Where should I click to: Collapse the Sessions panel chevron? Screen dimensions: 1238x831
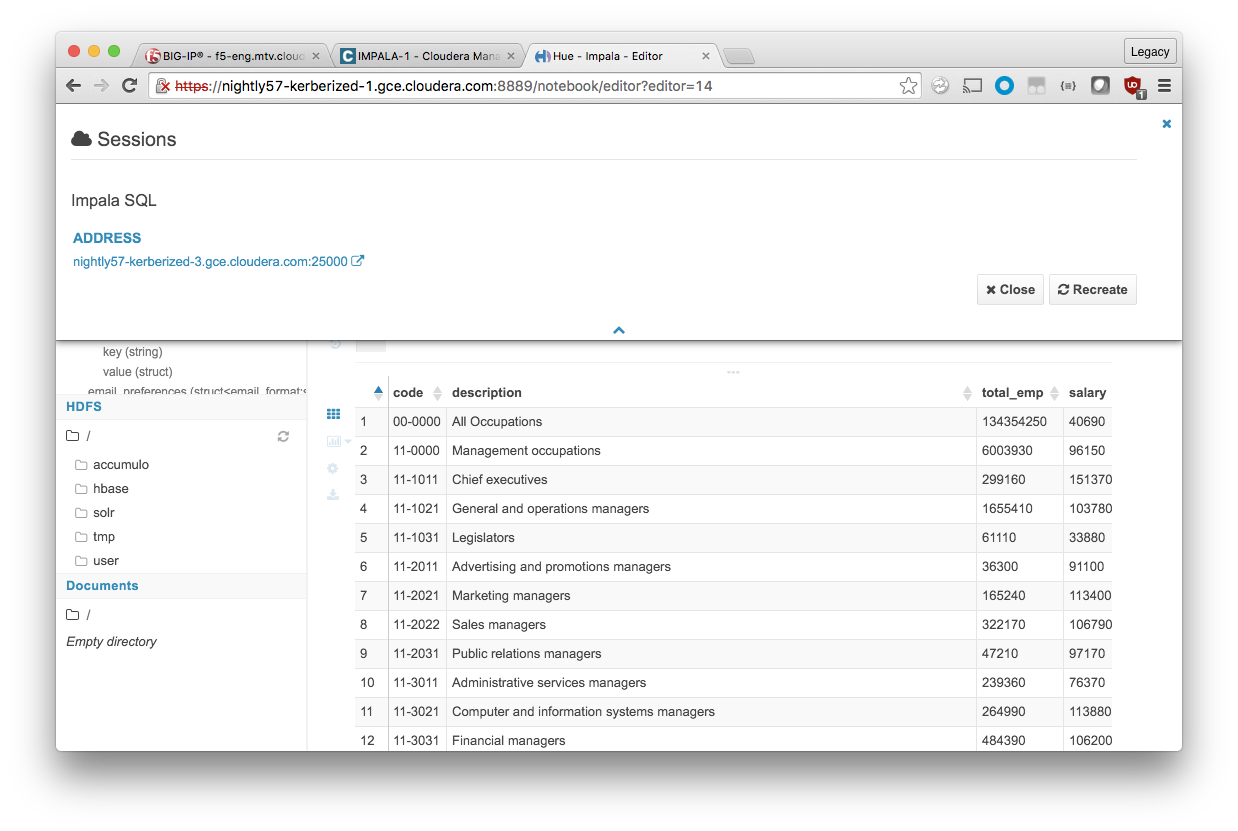coord(619,330)
